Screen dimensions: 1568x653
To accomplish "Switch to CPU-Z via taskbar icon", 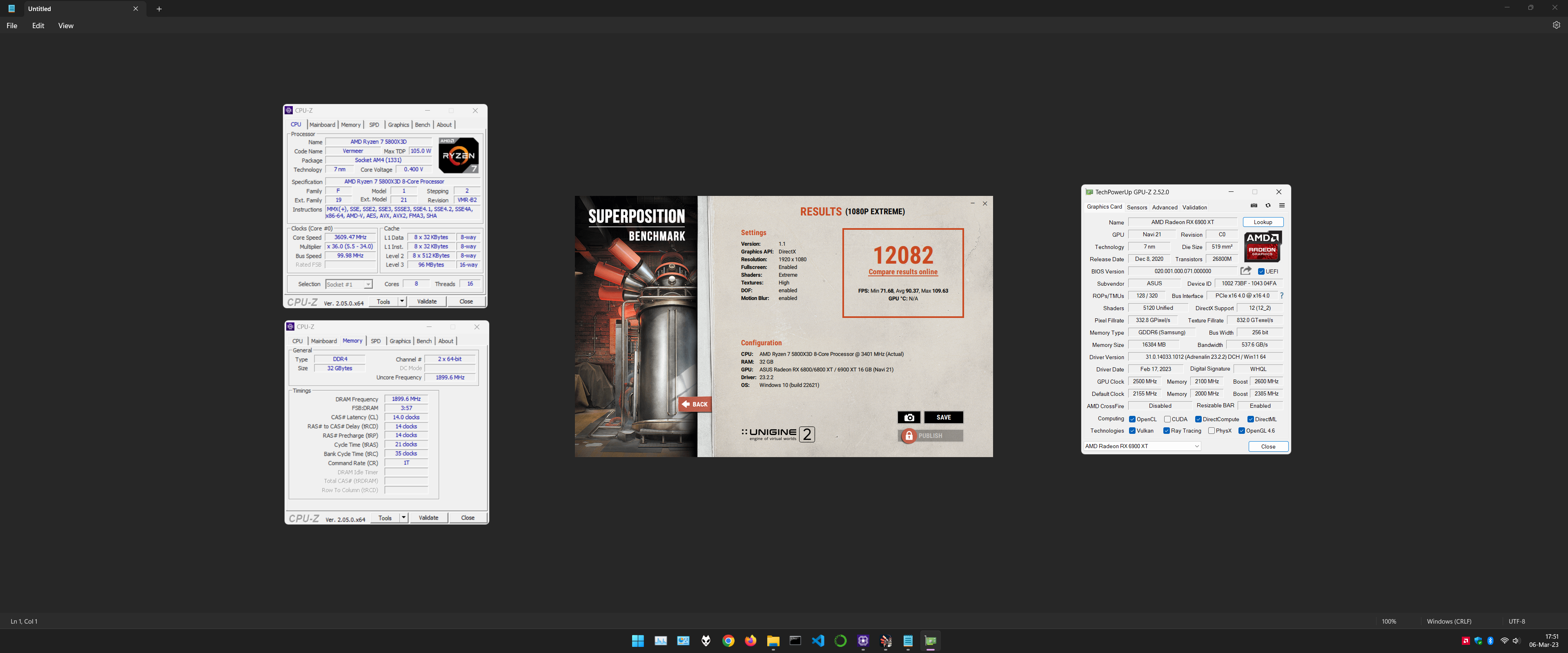I will click(x=863, y=641).
